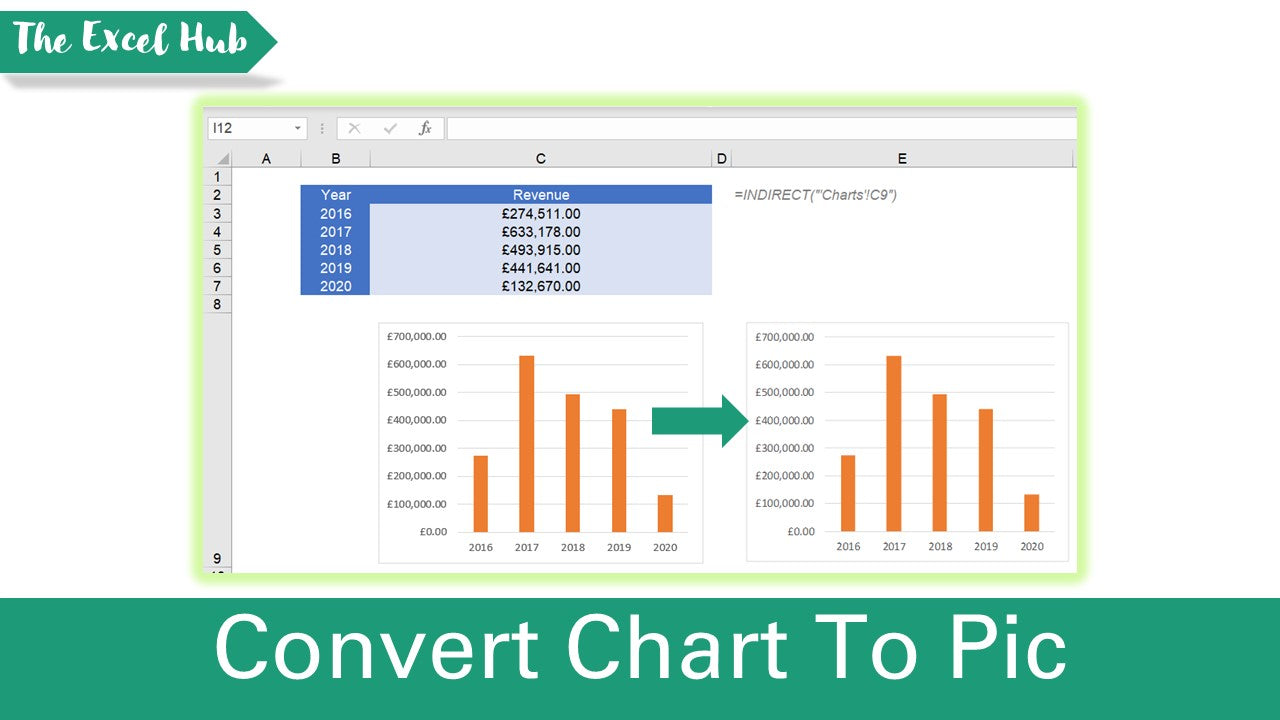Select column E header
Screen dimensions: 1280x720
[x=903, y=159]
